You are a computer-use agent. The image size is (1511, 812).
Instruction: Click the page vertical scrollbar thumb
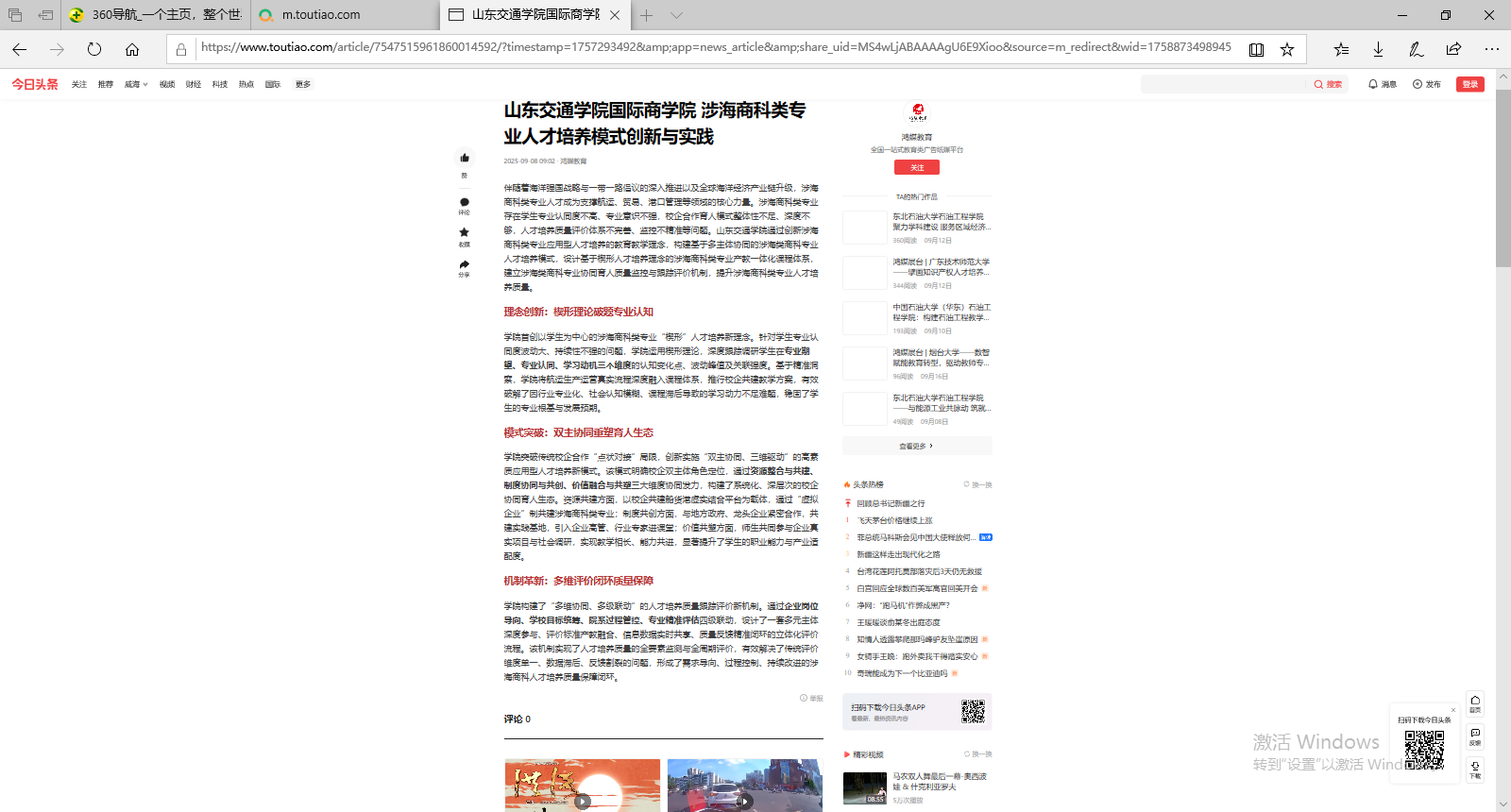(1503, 179)
